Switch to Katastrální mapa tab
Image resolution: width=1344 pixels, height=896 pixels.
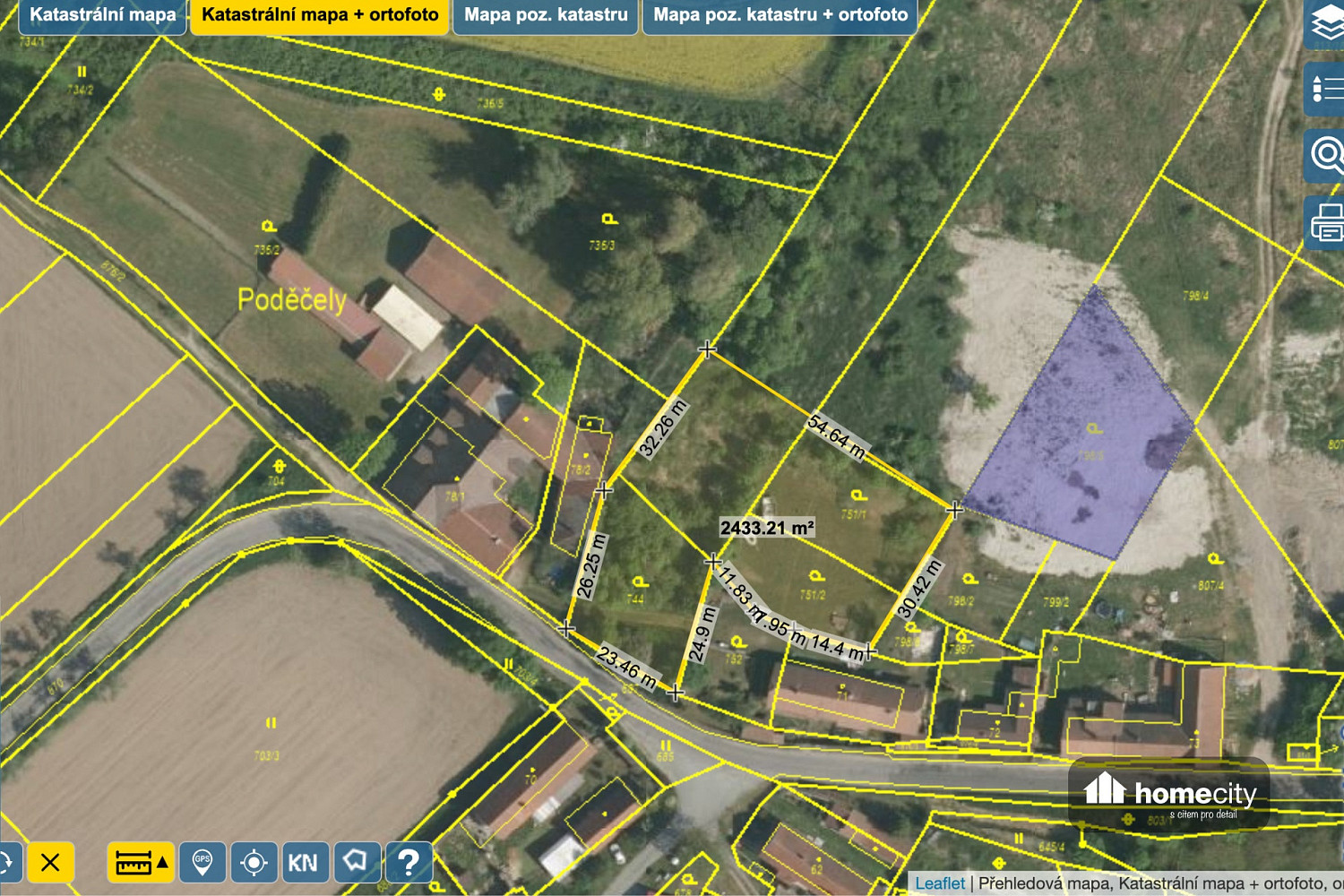[x=102, y=15]
